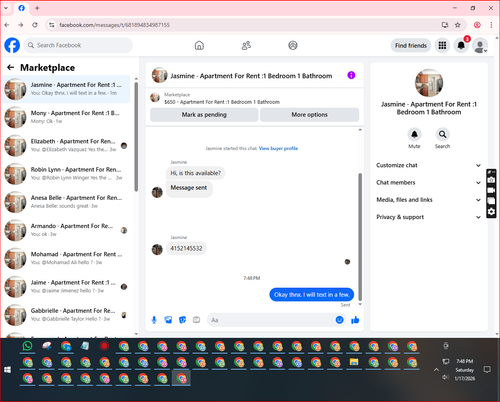Image resolution: width=500 pixels, height=402 pixels.
Task: Search in conversation magnifier icon
Action: [442, 134]
